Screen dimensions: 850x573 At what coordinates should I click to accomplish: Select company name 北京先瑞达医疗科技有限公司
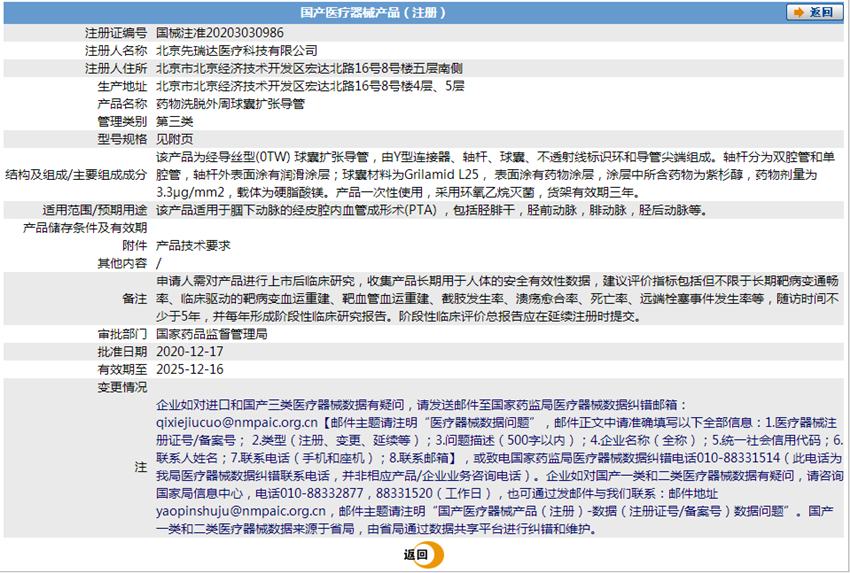[237, 51]
